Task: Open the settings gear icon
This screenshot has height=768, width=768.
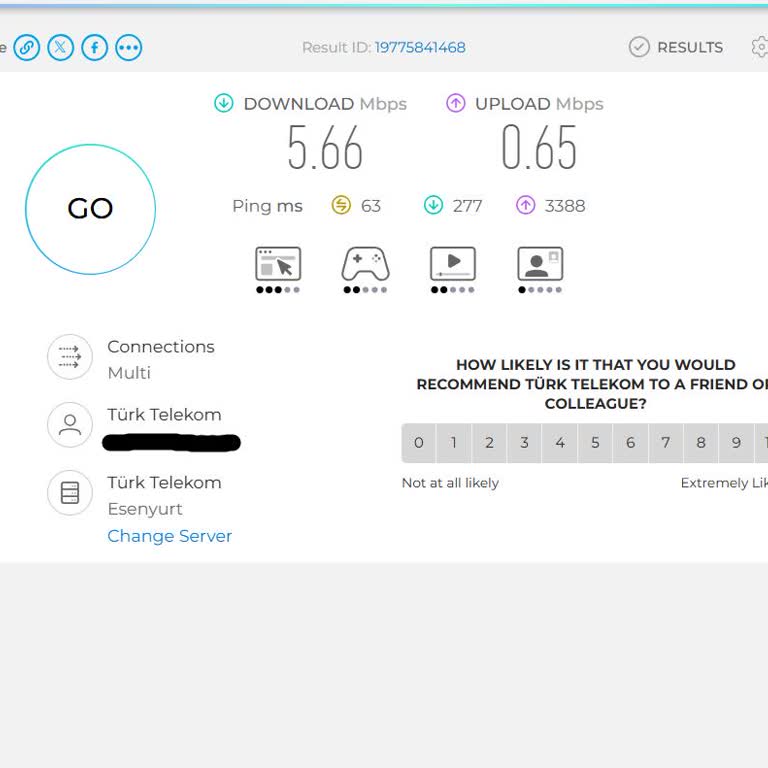Action: pyautogui.click(x=761, y=47)
